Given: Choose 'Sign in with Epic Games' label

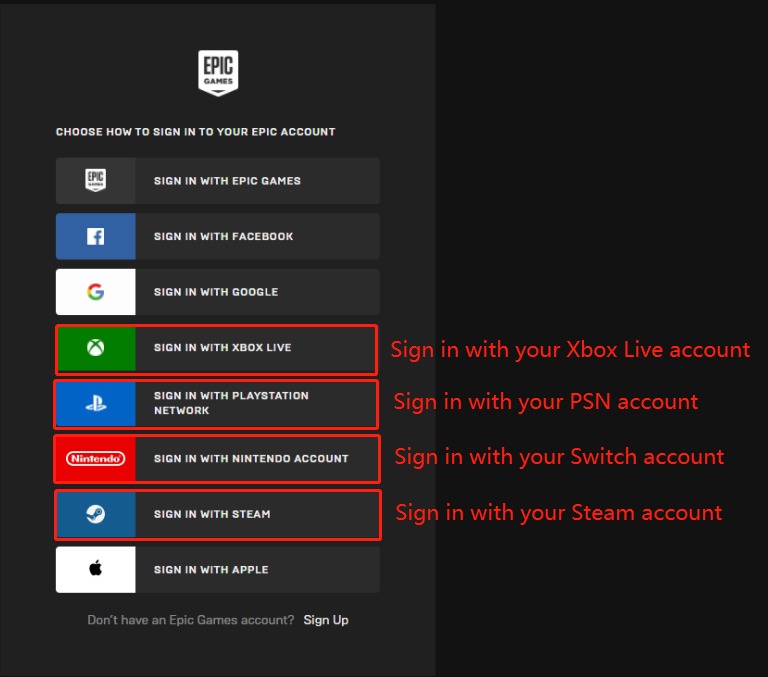Looking at the screenshot, I should pos(227,181).
